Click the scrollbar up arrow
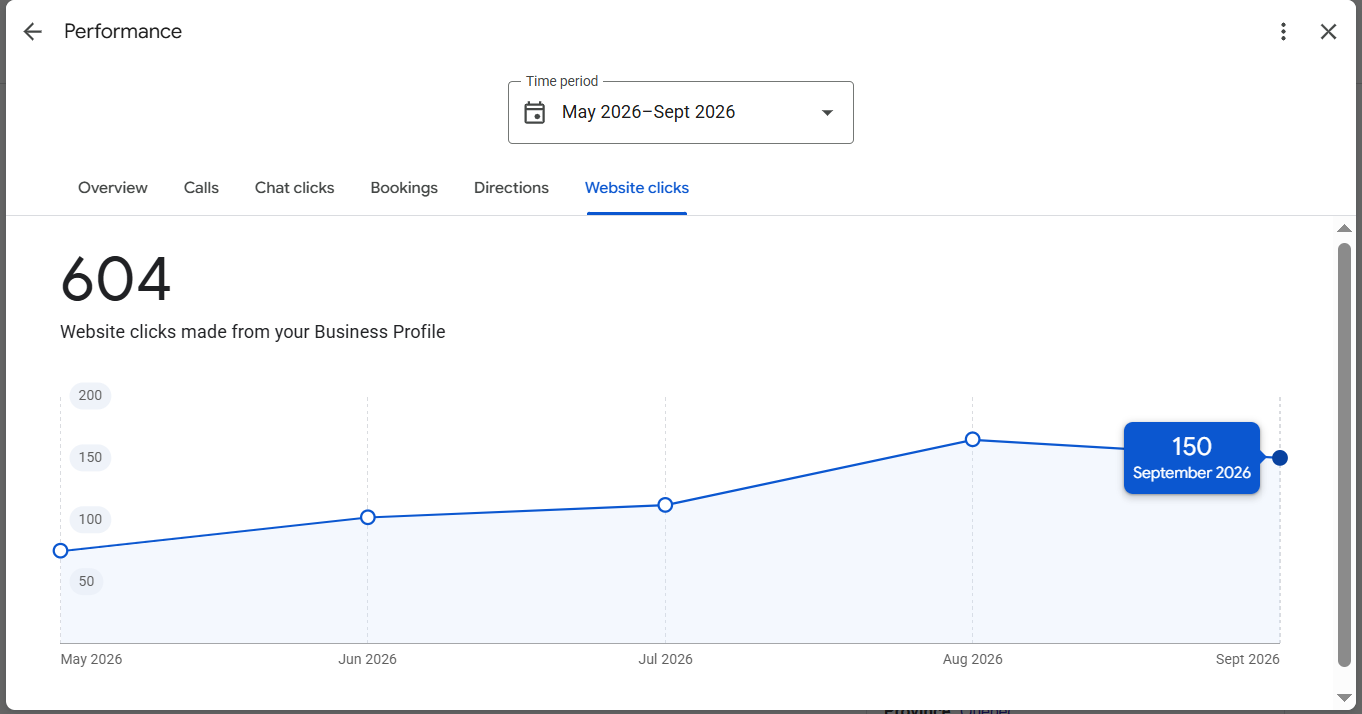Viewport: 1362px width, 714px height. pos(1345,229)
